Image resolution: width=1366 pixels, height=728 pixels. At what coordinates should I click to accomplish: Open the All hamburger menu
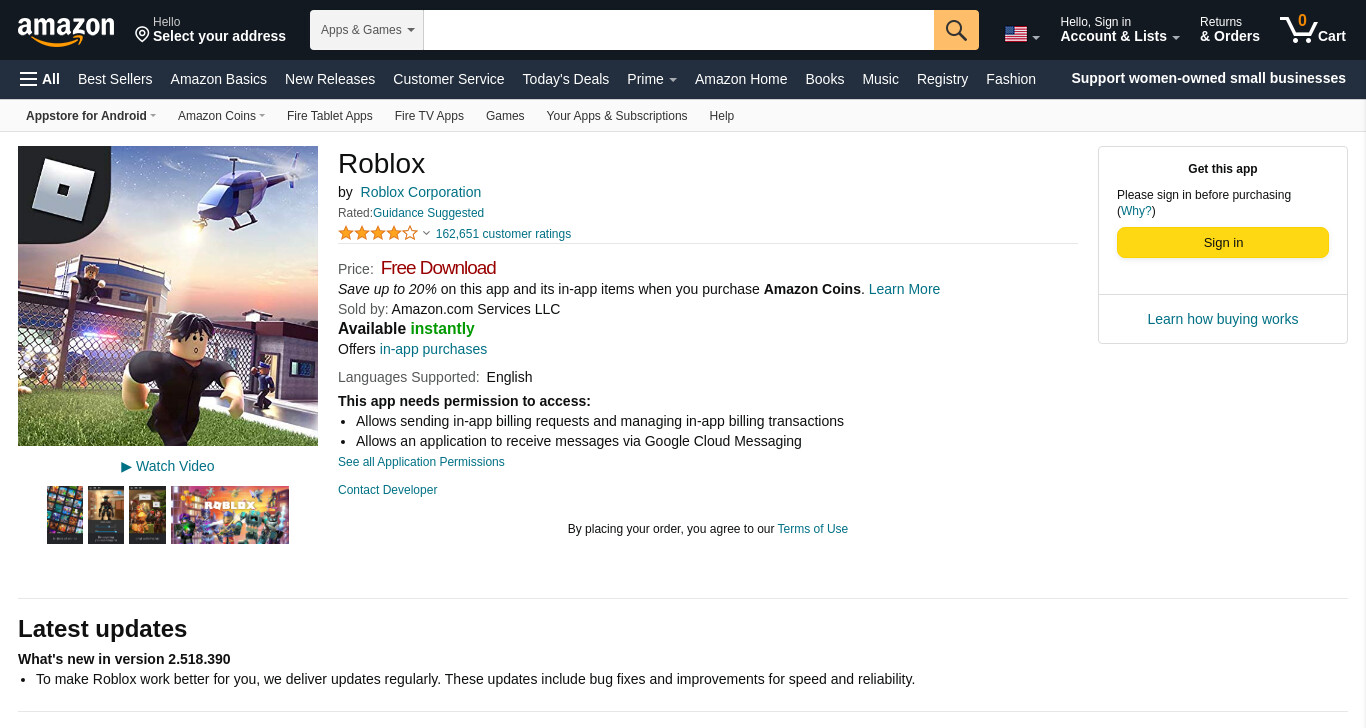click(40, 79)
